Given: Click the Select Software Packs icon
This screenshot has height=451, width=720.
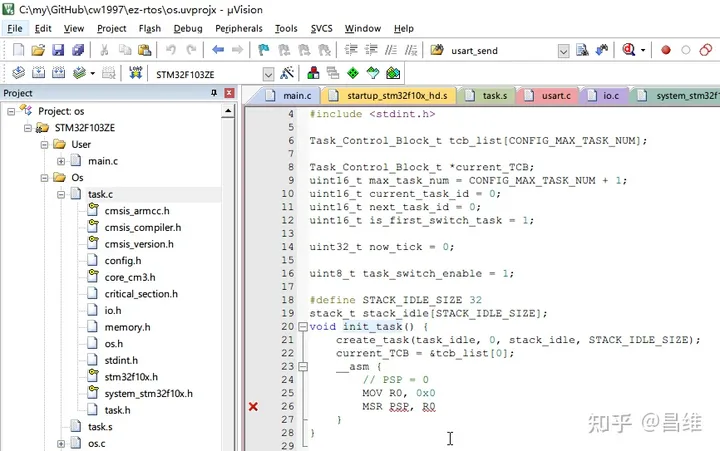Looking at the screenshot, I should tap(373, 73).
